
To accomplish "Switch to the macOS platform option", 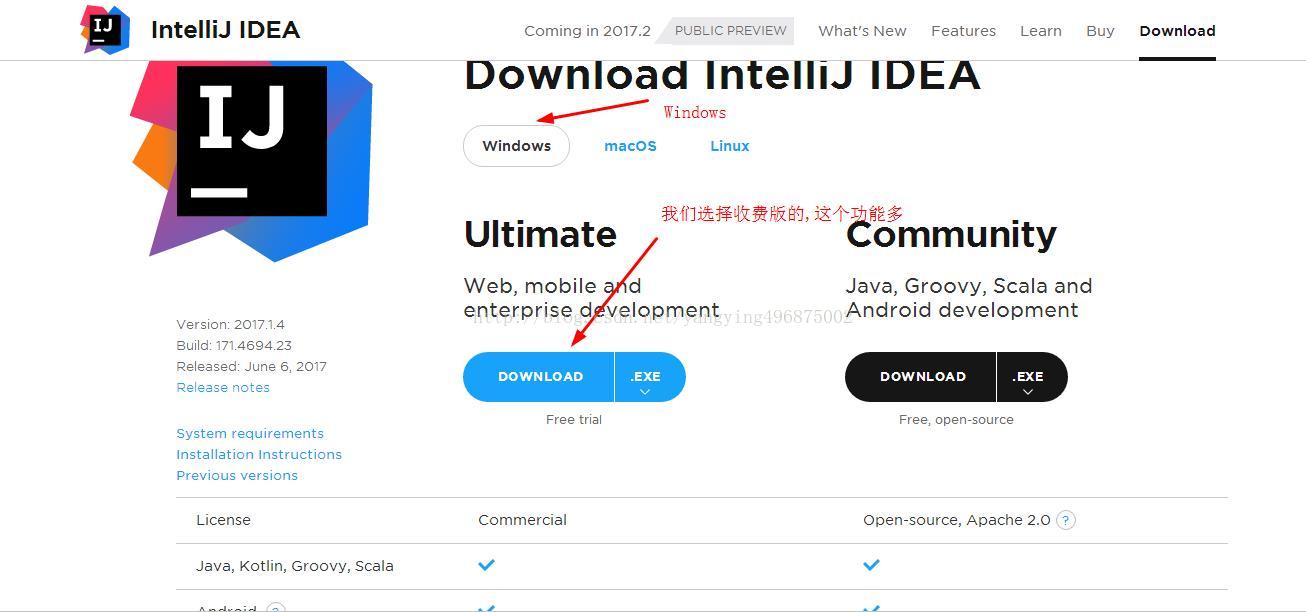I will 630,146.
